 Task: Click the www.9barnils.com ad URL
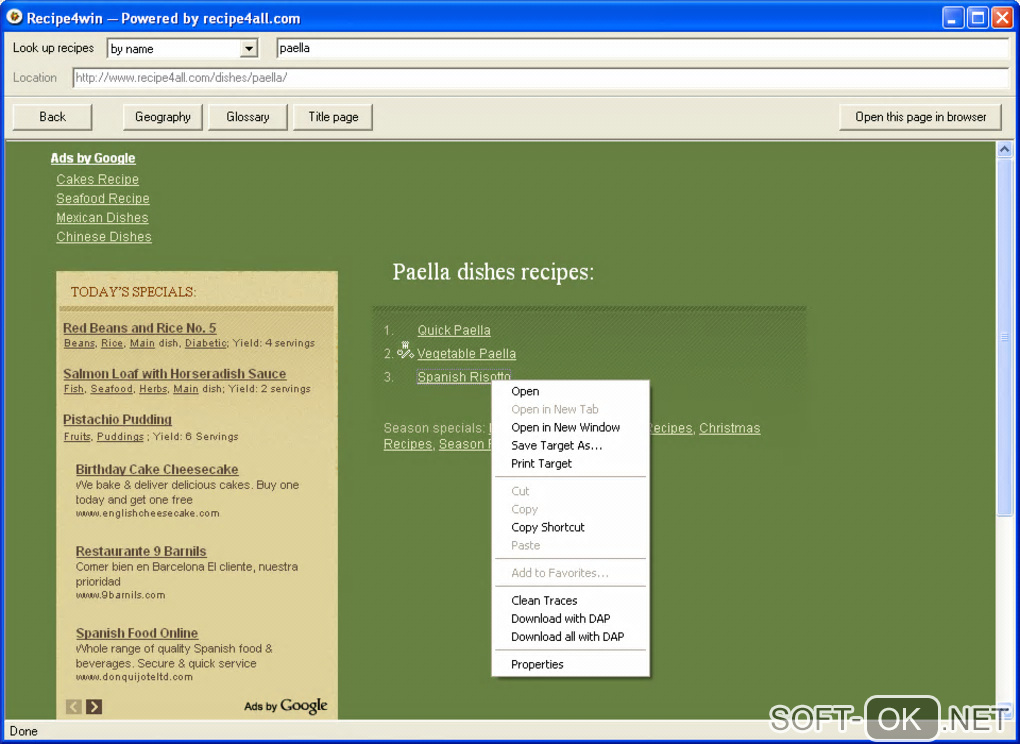(x=120, y=595)
